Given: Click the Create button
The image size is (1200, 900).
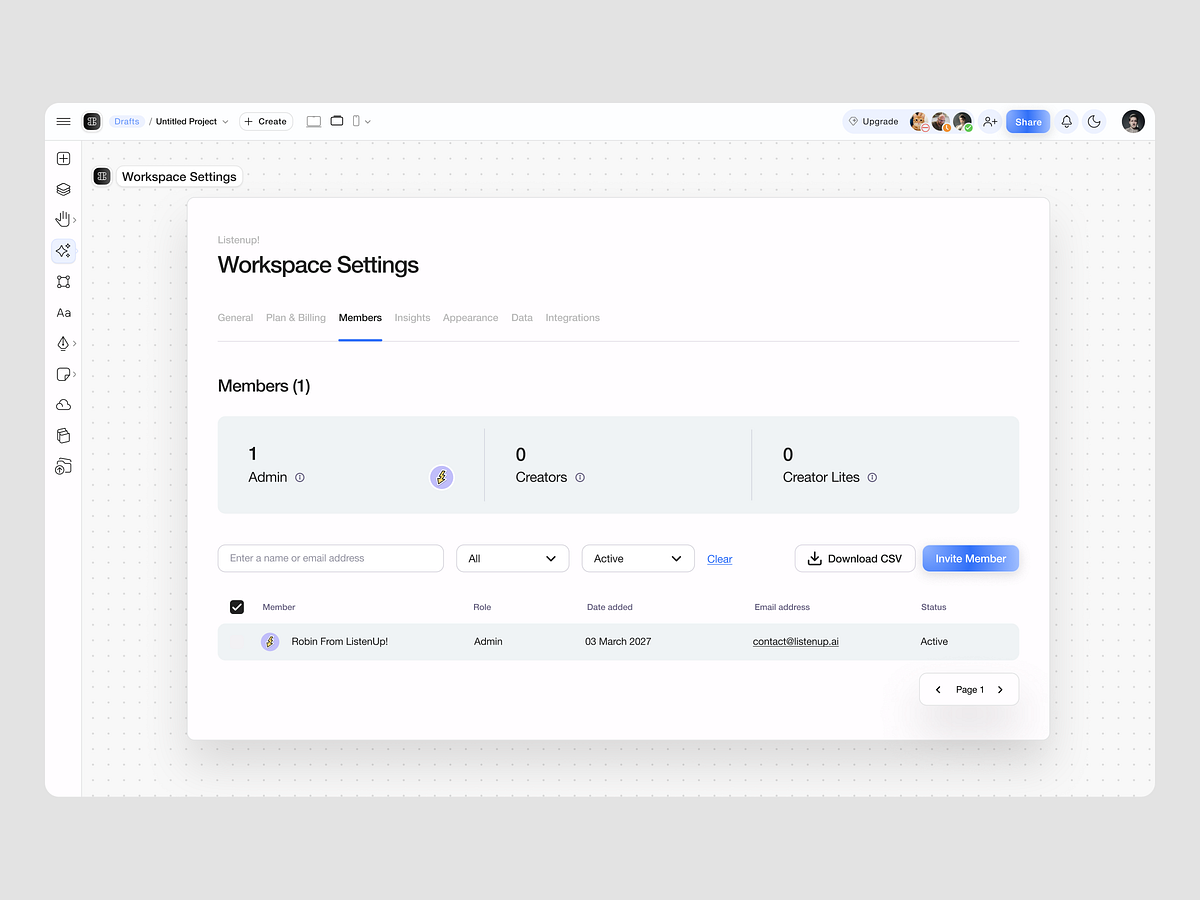Looking at the screenshot, I should 266,121.
